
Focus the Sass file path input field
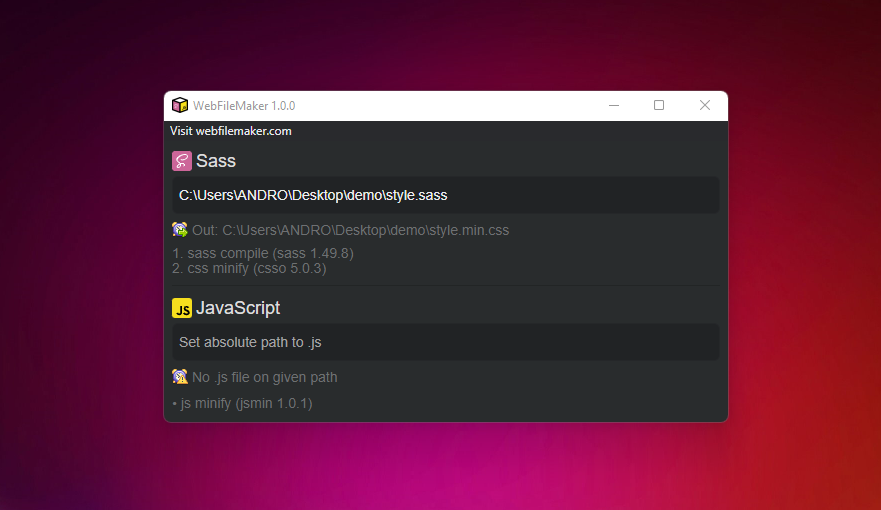pos(446,195)
